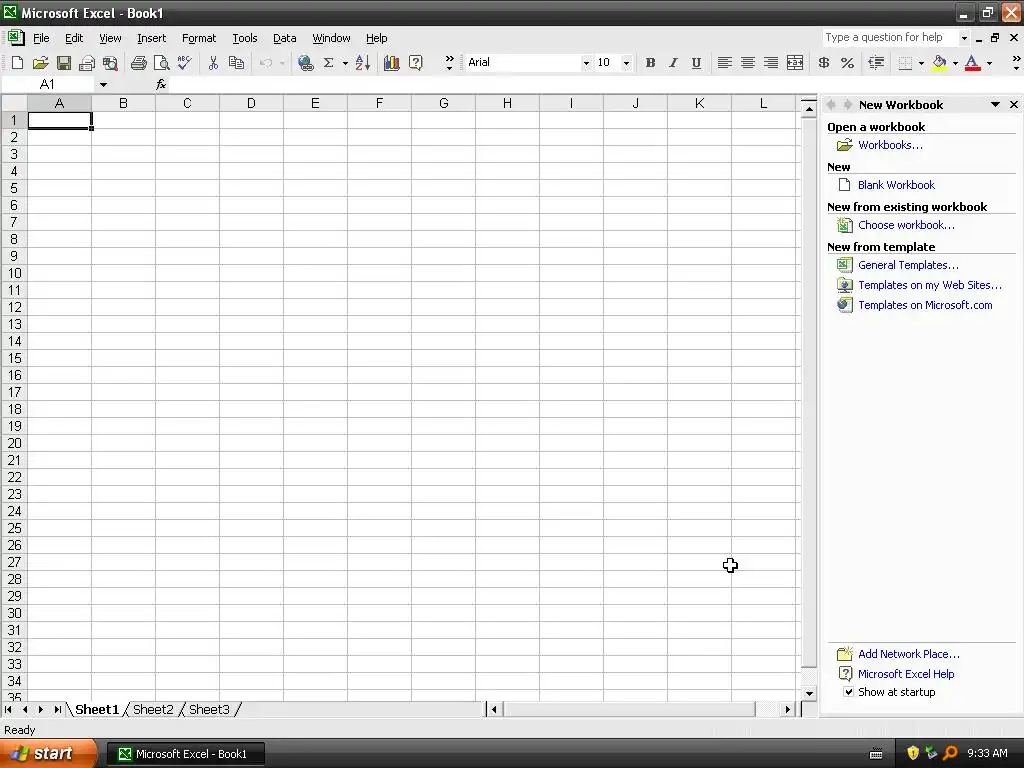Open the Format menu
This screenshot has width=1024, height=768.
[x=199, y=38]
